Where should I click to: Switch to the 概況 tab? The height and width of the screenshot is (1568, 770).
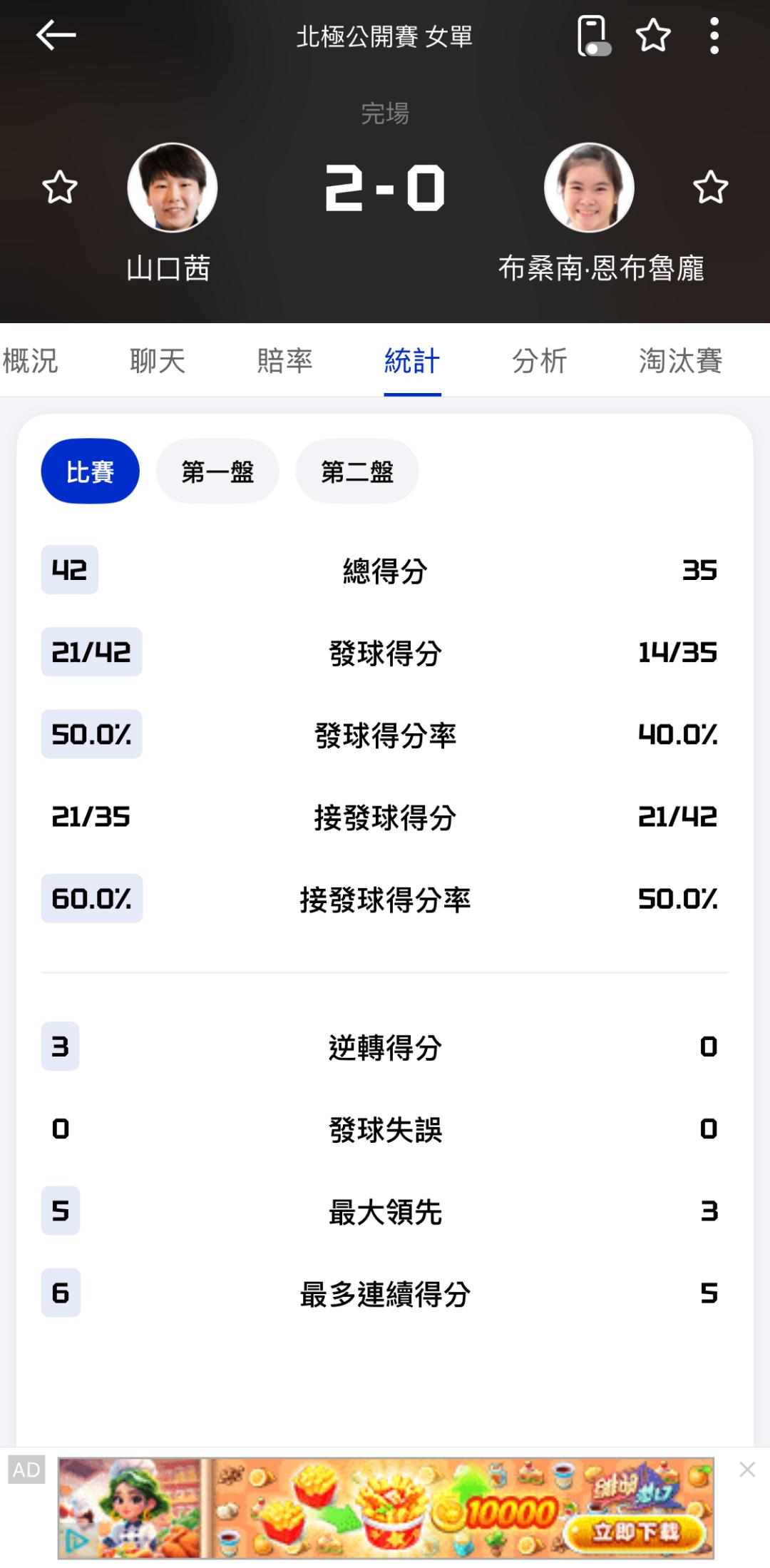coord(30,361)
